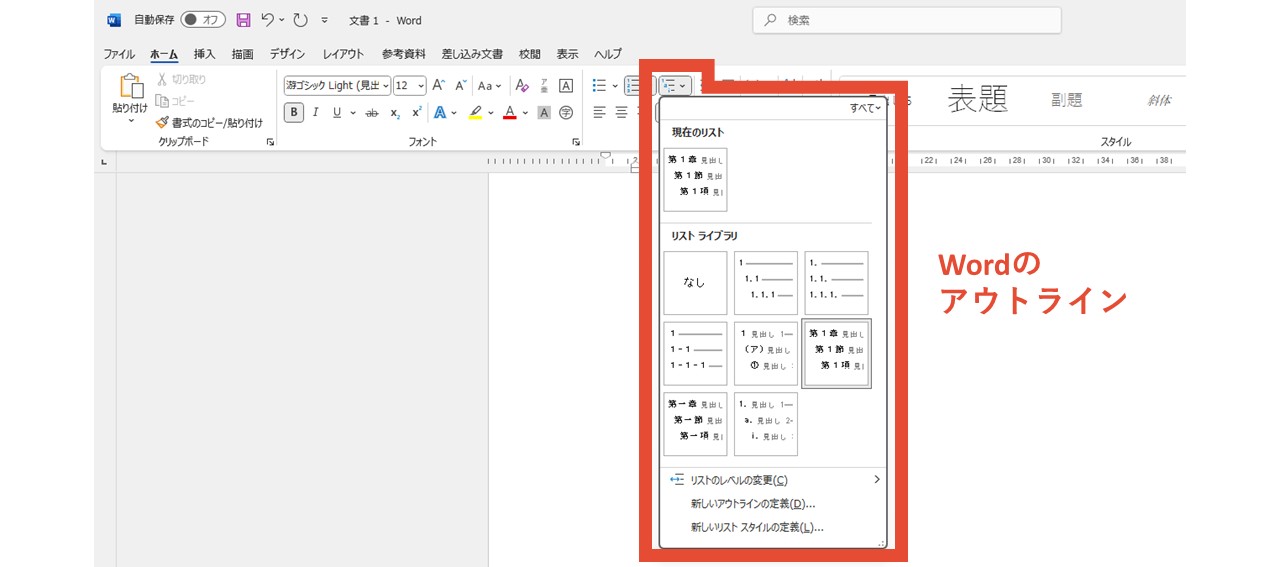Apply Subscript x₂ formatting
1280x567 pixels.
pos(395,113)
